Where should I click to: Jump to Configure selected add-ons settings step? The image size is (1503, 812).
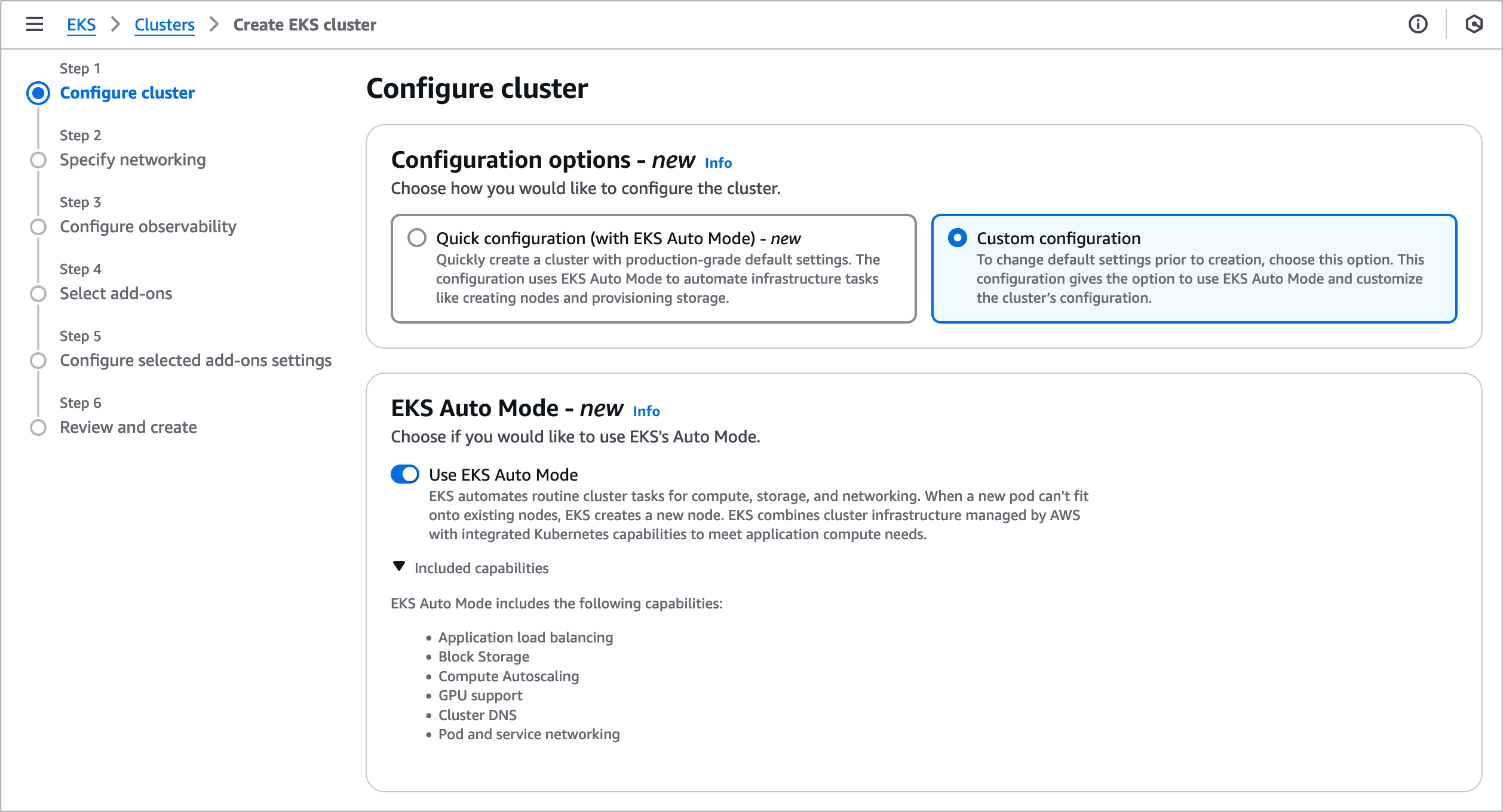(x=195, y=361)
